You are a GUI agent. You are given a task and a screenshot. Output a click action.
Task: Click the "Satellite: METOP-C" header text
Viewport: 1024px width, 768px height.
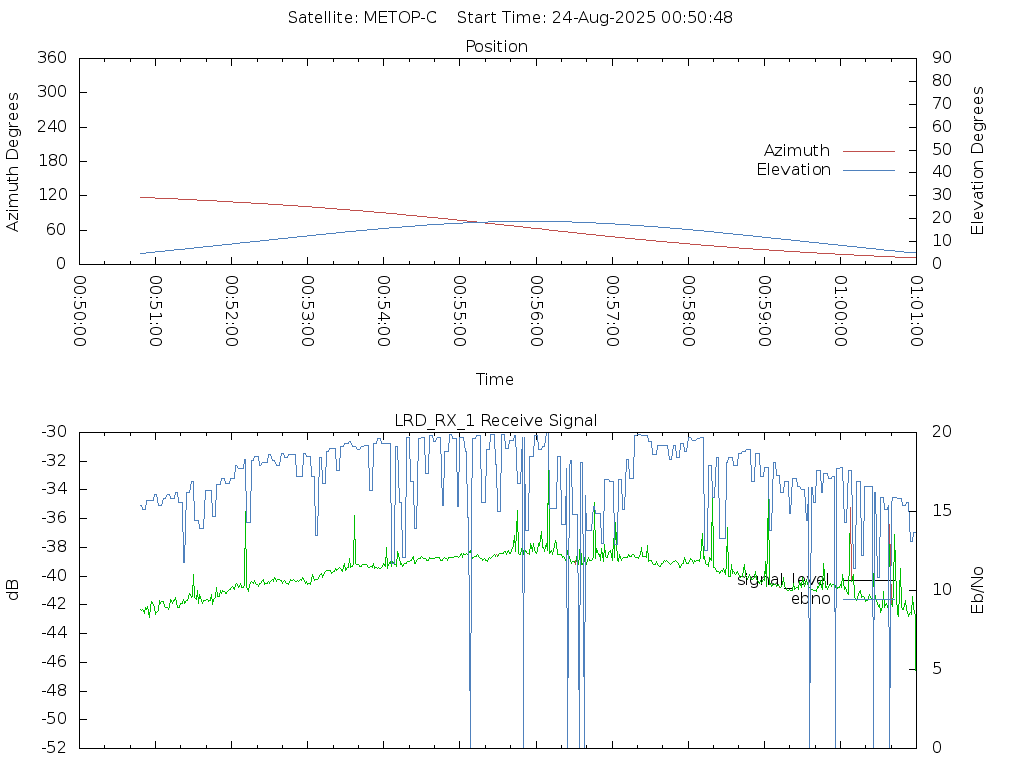click(x=362, y=18)
